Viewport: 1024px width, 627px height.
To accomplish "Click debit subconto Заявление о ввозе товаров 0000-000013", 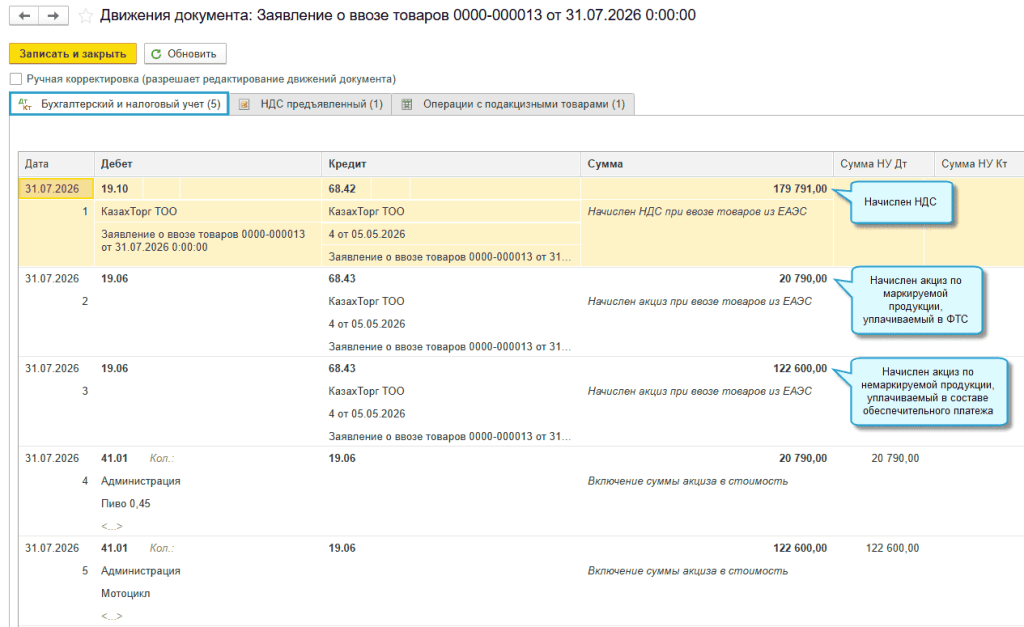I will coord(203,241).
